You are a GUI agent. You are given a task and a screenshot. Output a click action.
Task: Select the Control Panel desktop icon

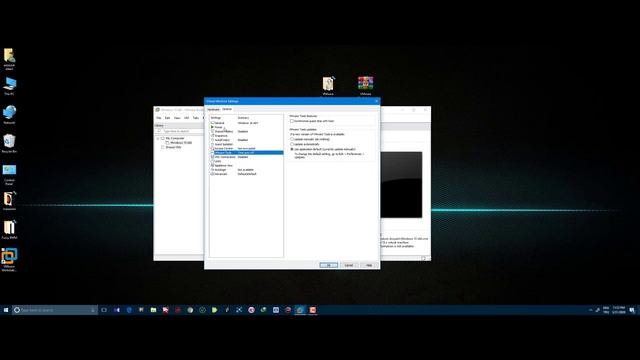click(x=9, y=174)
